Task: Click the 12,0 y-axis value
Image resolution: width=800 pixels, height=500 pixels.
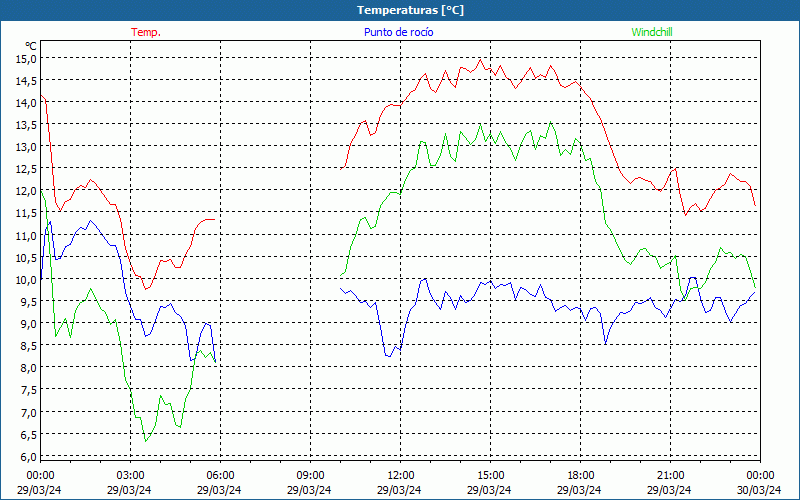Action: [x=28, y=191]
